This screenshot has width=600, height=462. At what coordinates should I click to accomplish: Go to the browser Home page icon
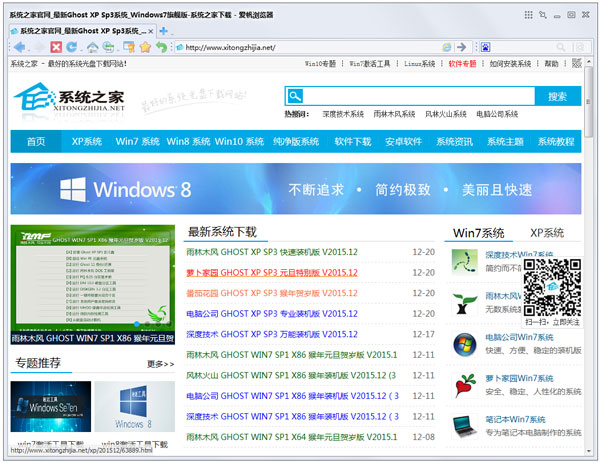pos(92,47)
